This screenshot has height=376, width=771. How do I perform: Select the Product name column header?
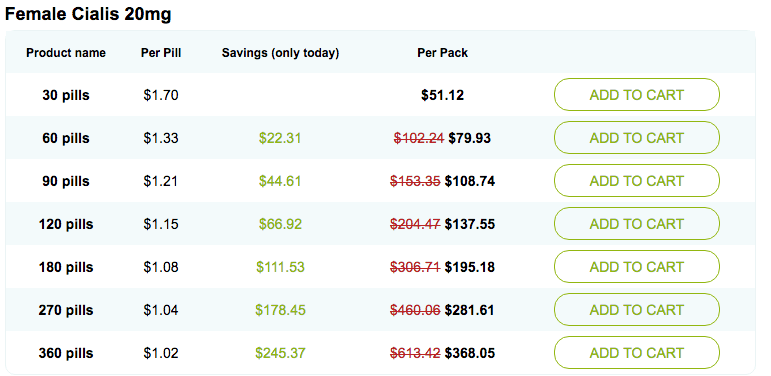[x=66, y=53]
